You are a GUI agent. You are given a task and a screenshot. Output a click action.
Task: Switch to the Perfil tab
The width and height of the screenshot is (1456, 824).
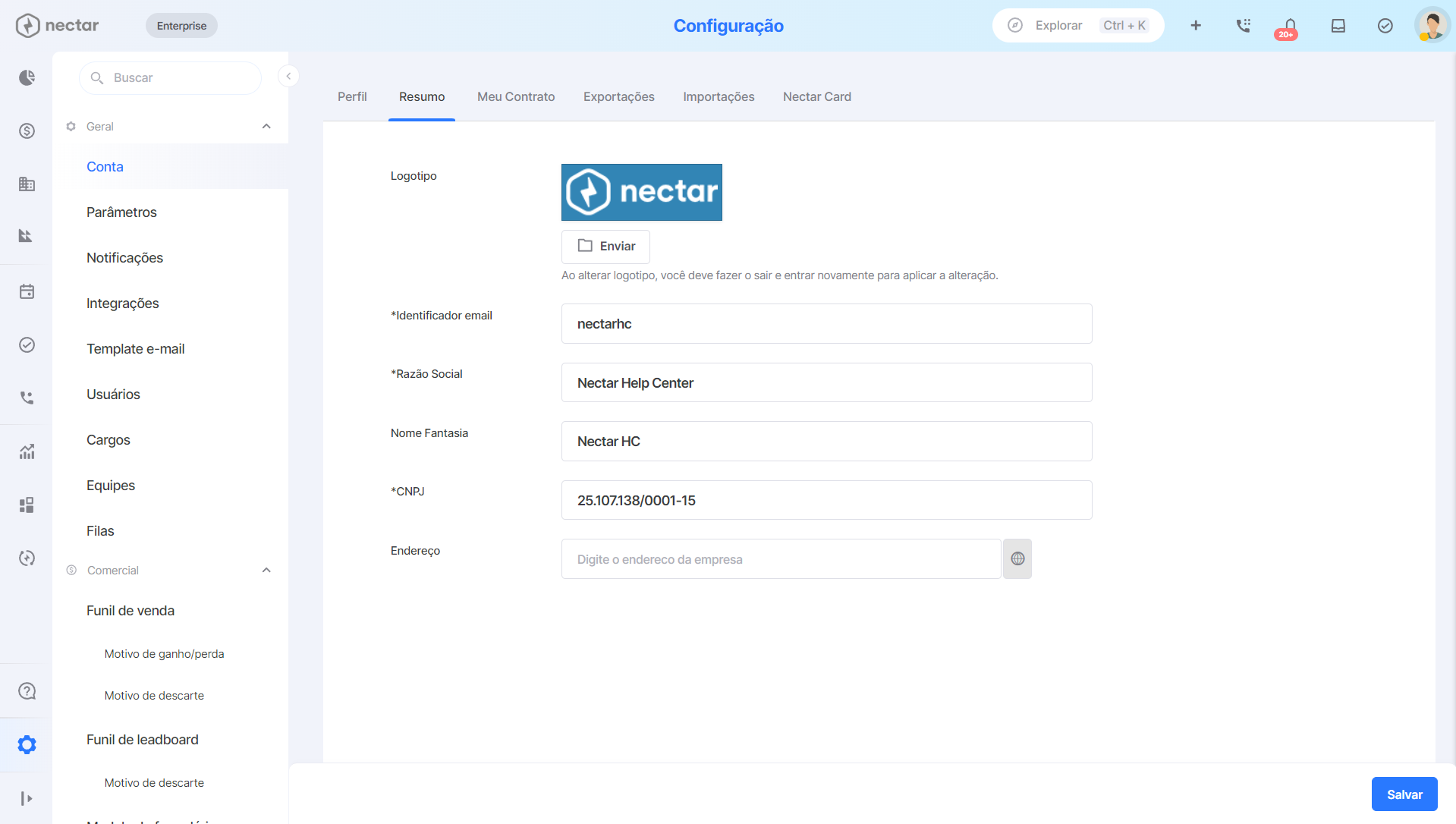pyautogui.click(x=352, y=96)
